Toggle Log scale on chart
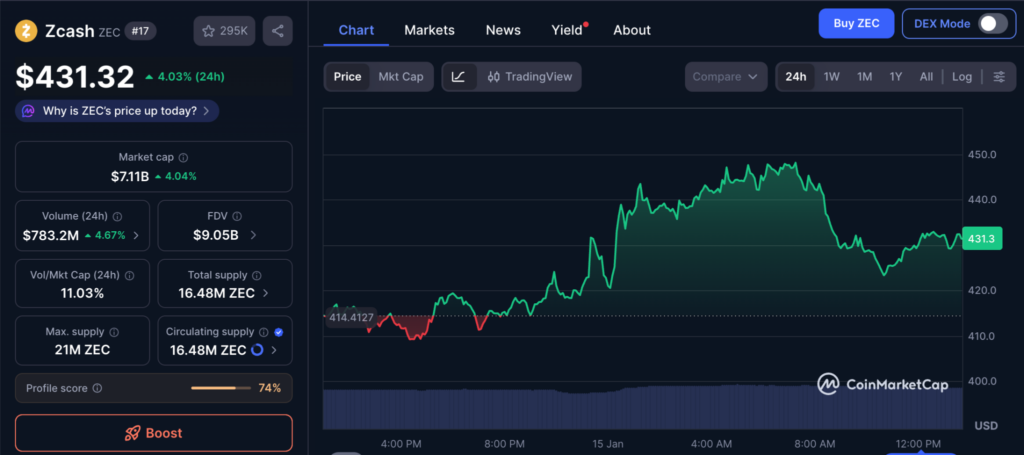This screenshot has width=1024, height=455. click(x=961, y=77)
